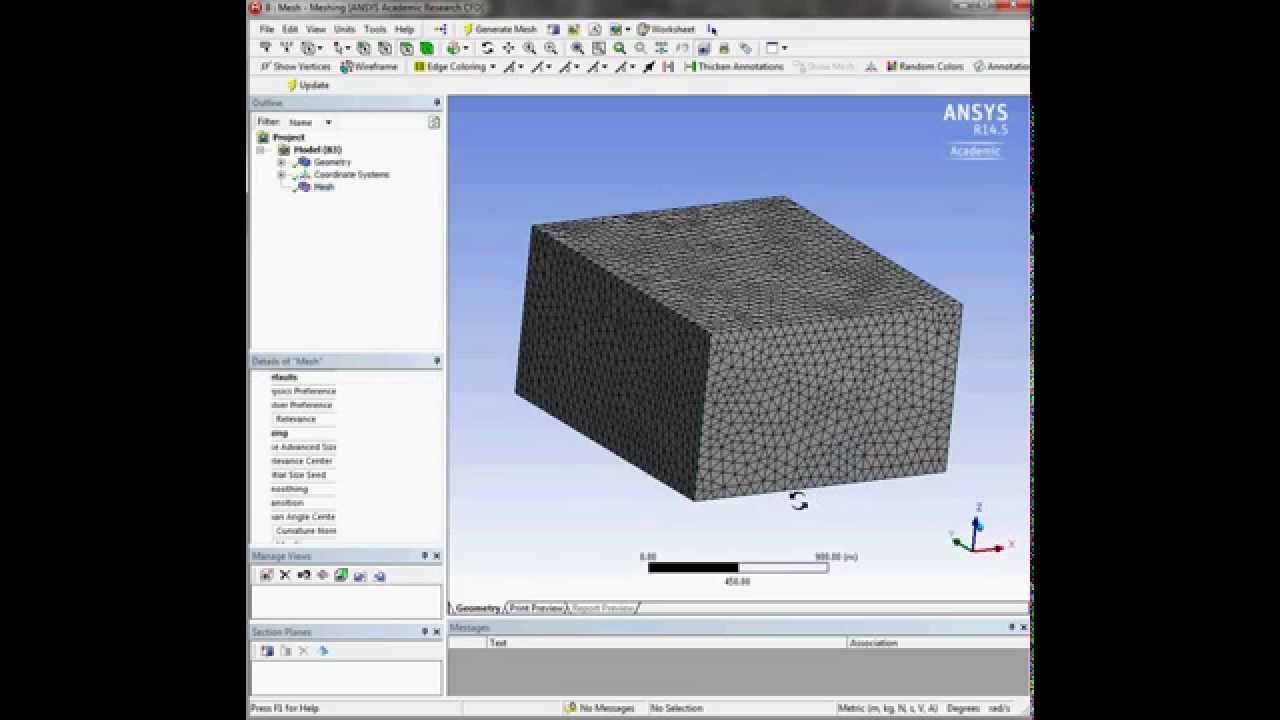Click the Association column header
This screenshot has width=1280, height=720.
point(937,643)
